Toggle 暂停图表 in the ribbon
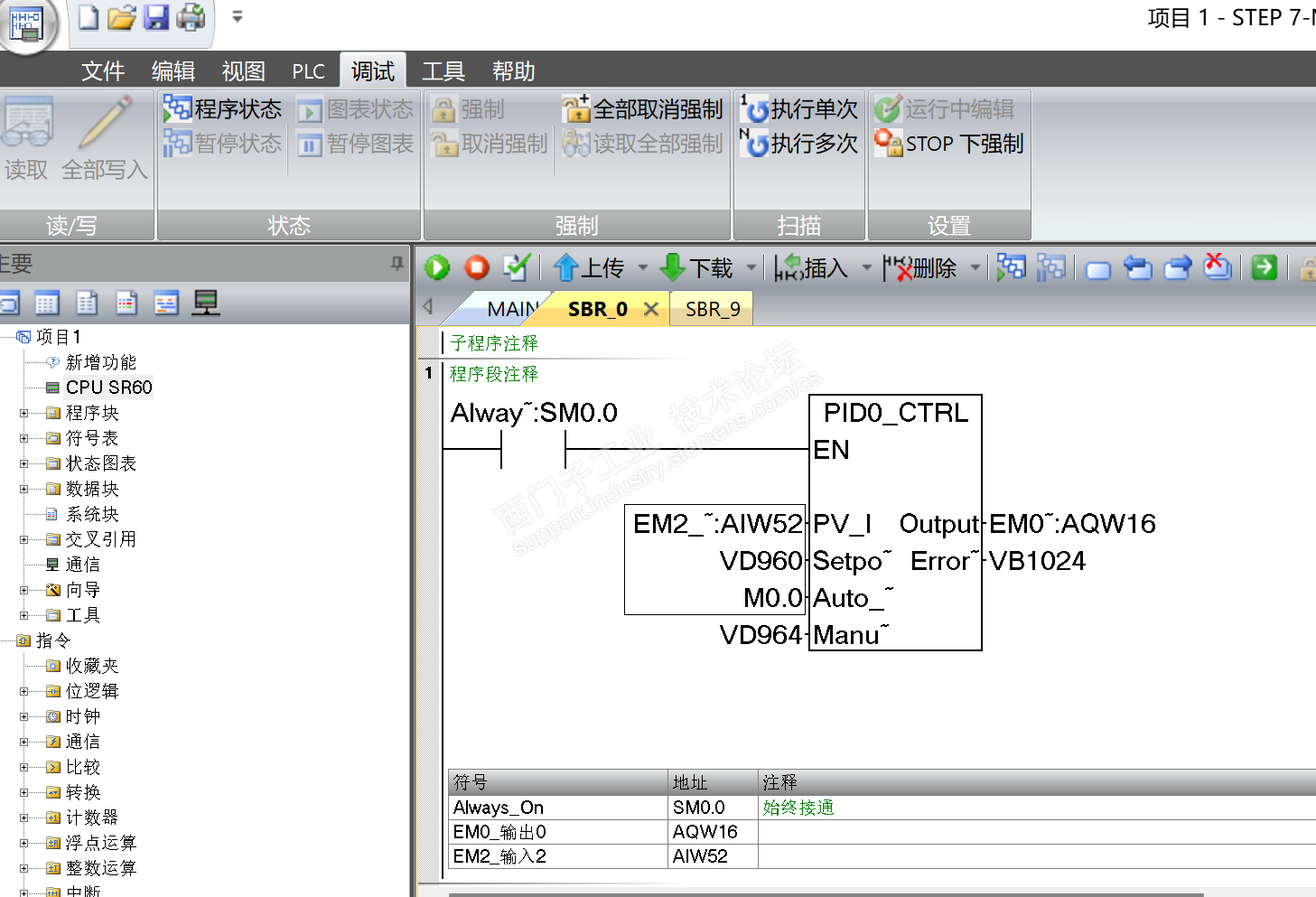This screenshot has height=897, width=1316. pyautogui.click(x=355, y=144)
